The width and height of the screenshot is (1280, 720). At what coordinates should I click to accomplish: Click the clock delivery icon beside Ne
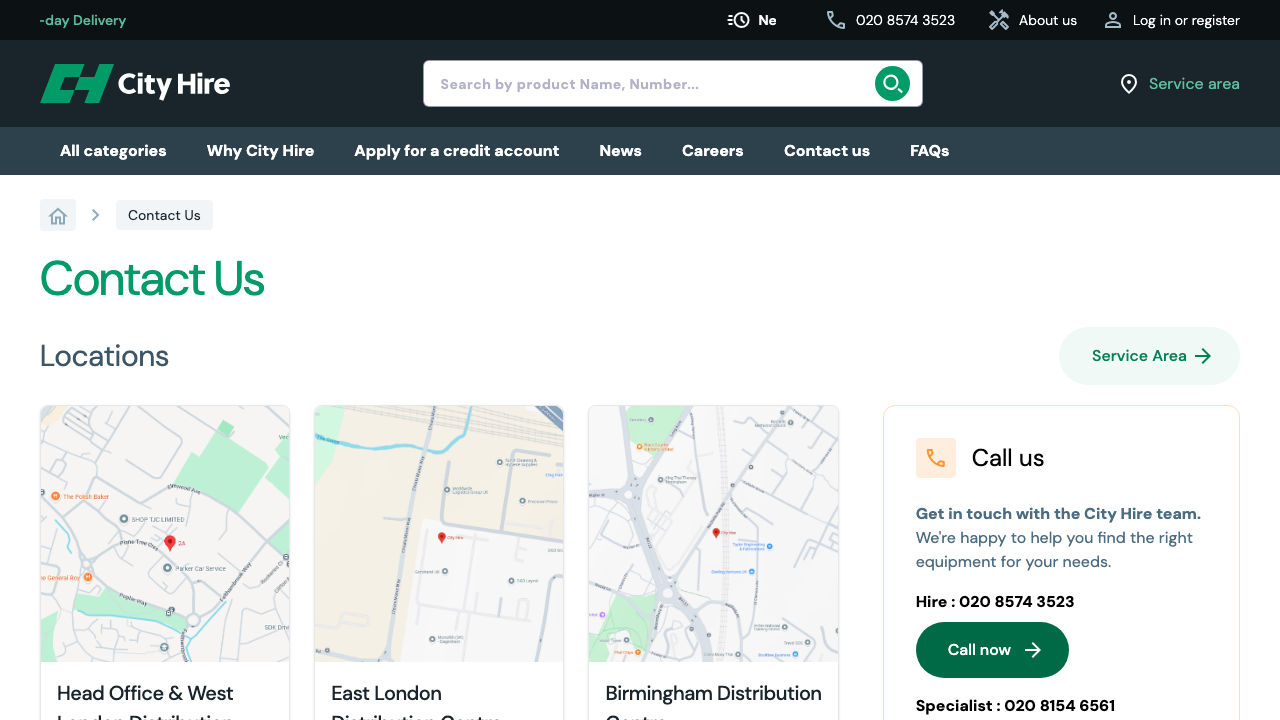click(x=738, y=20)
